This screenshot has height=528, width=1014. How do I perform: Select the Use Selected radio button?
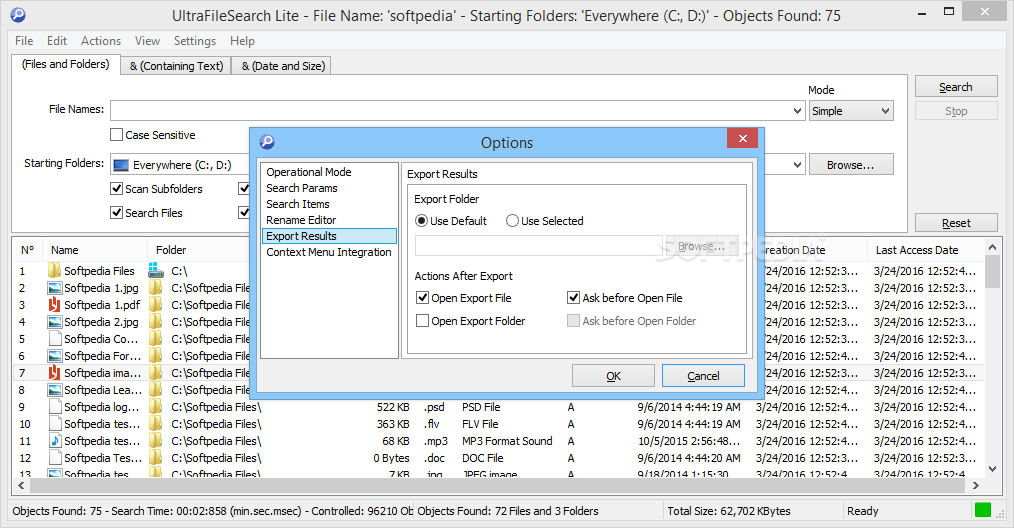tap(512, 221)
